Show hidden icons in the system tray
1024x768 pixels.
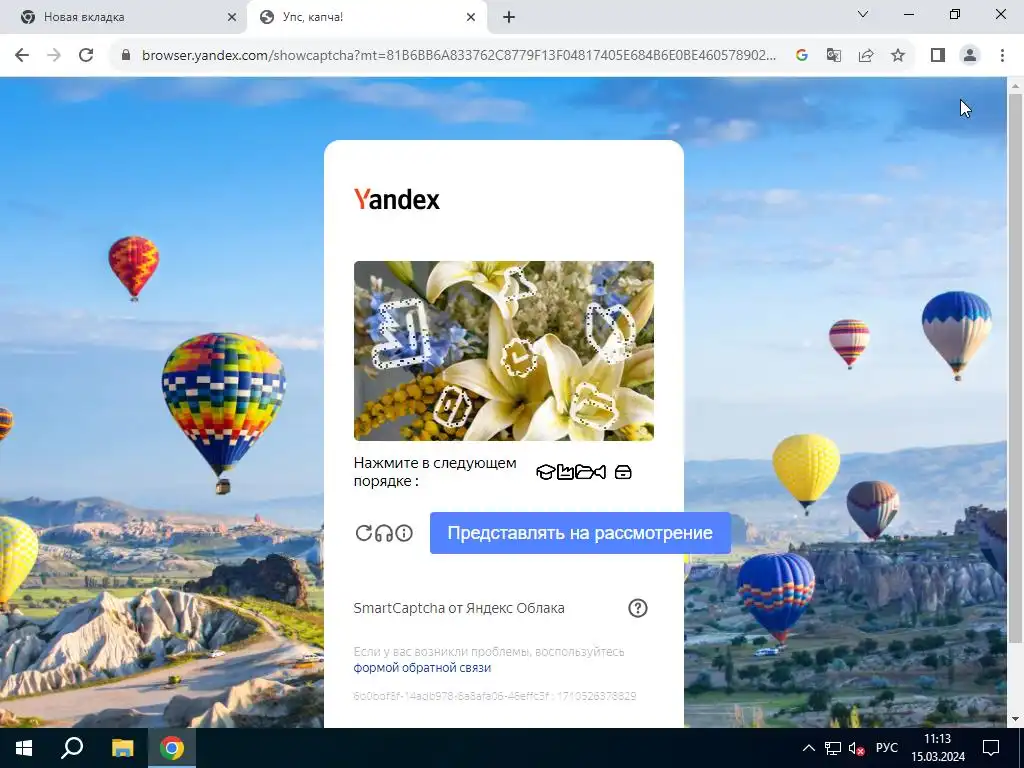(808, 748)
